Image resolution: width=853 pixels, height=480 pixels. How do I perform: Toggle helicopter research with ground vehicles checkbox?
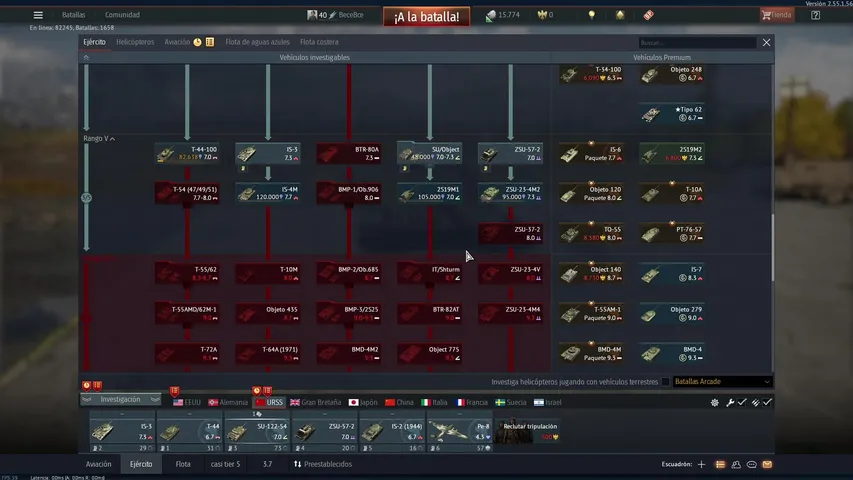click(x=665, y=382)
